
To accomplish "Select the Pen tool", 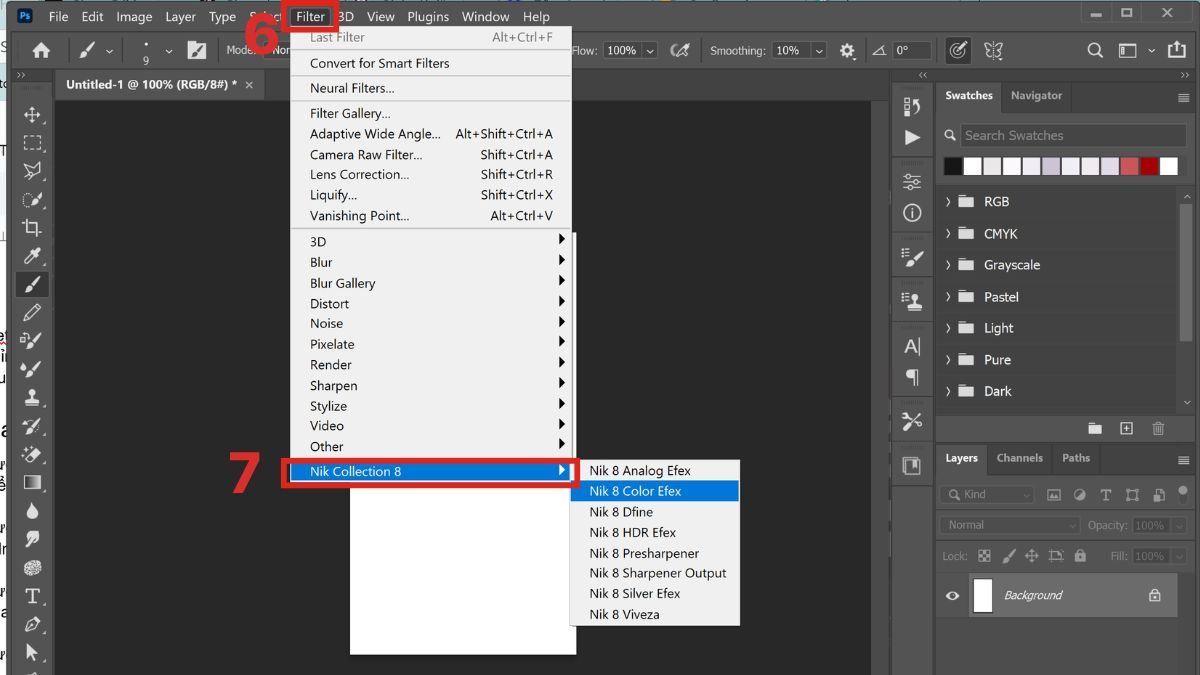I will tap(32, 624).
